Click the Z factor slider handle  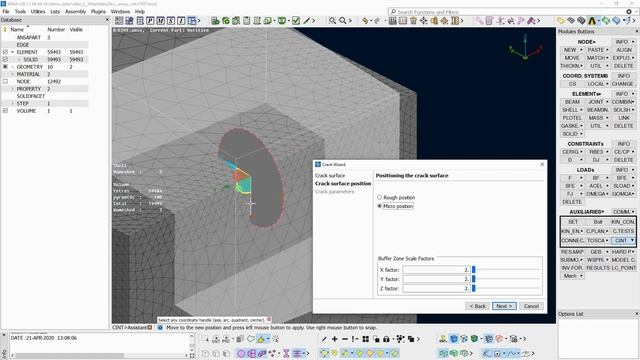pyautogui.click(x=473, y=288)
